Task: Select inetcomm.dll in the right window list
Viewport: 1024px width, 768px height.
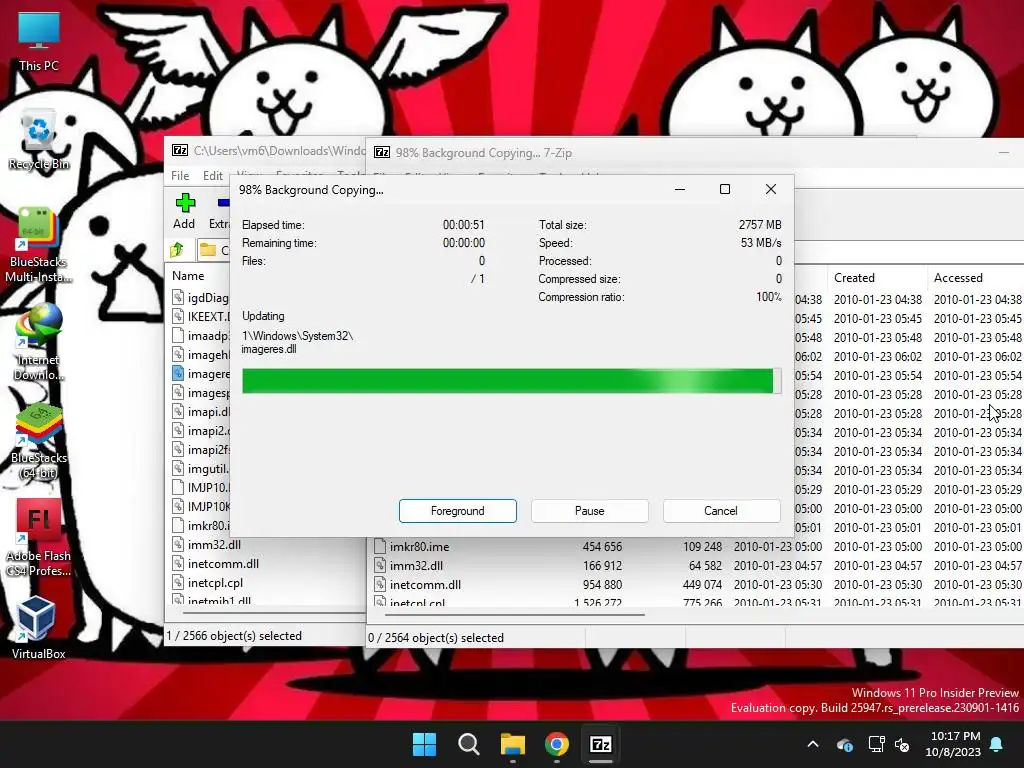Action: (425, 584)
